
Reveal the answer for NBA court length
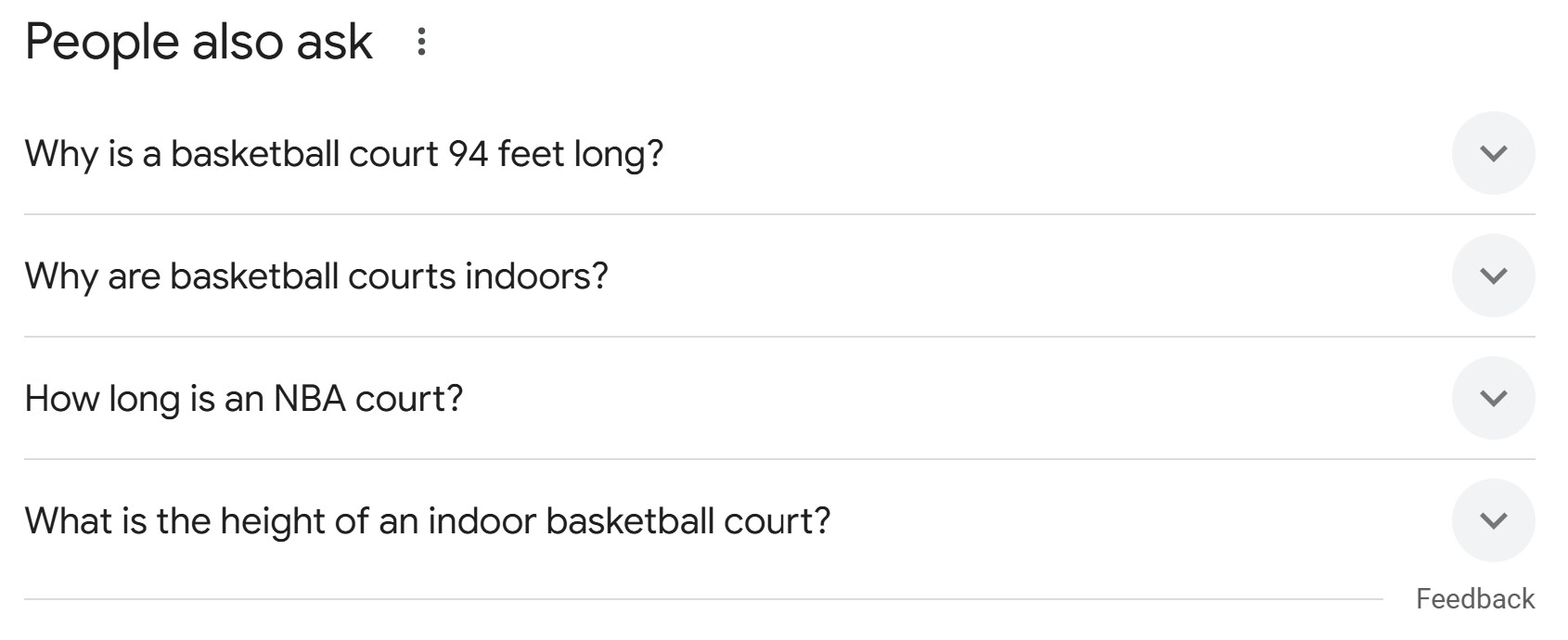(1493, 398)
